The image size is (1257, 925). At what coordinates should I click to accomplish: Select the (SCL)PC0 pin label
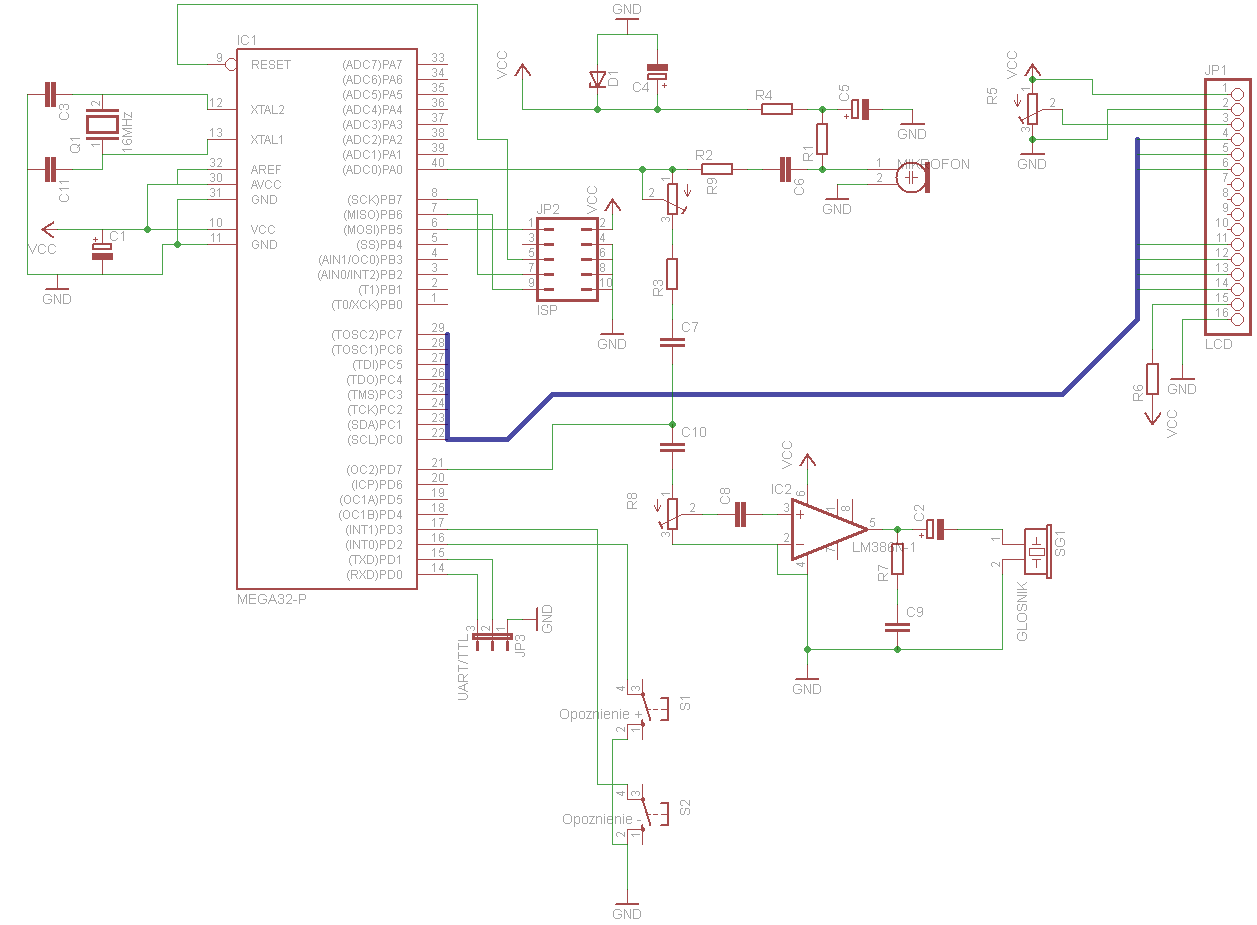(373, 439)
